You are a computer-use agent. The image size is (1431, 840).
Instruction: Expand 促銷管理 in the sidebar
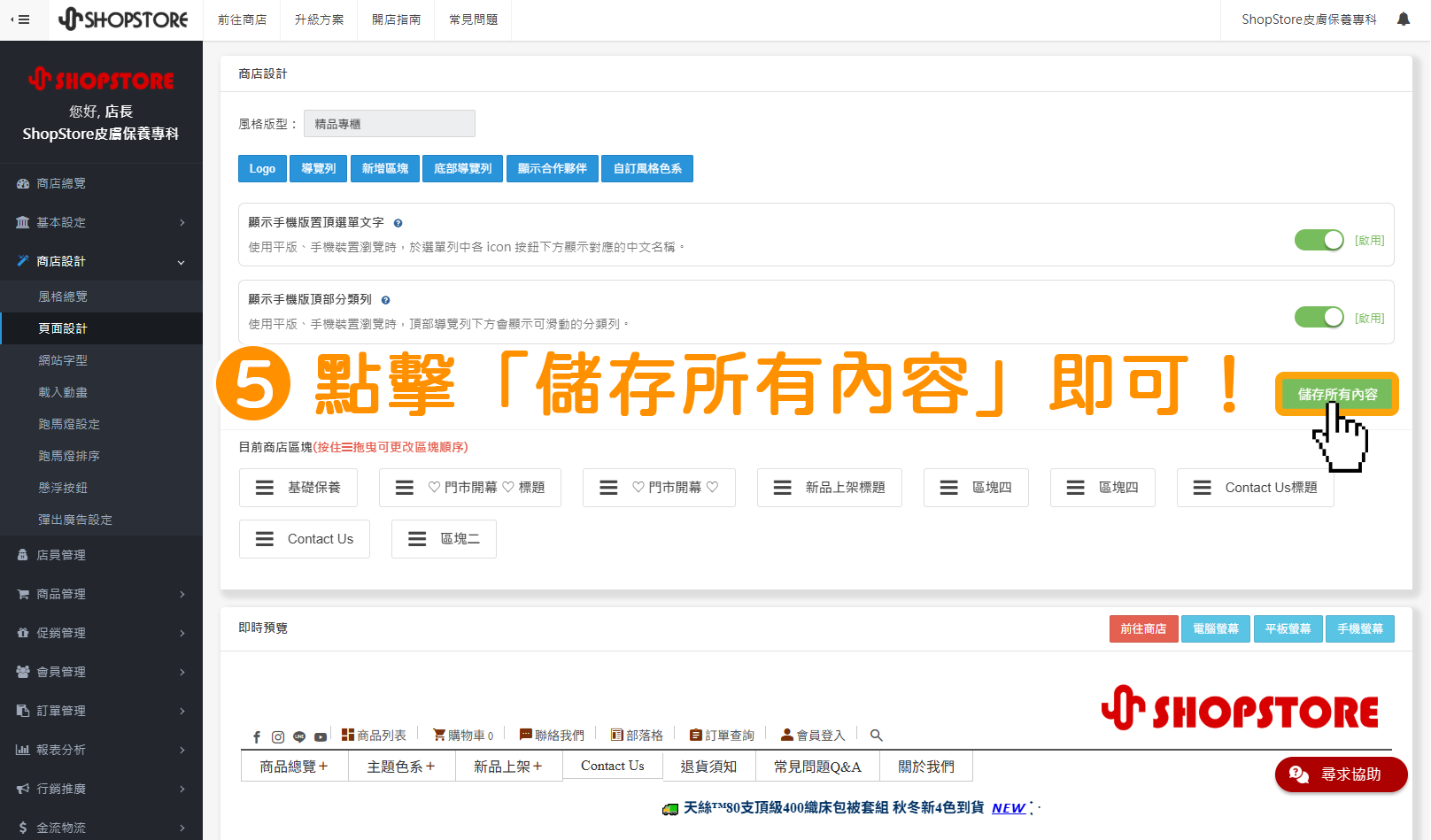[x=101, y=634]
